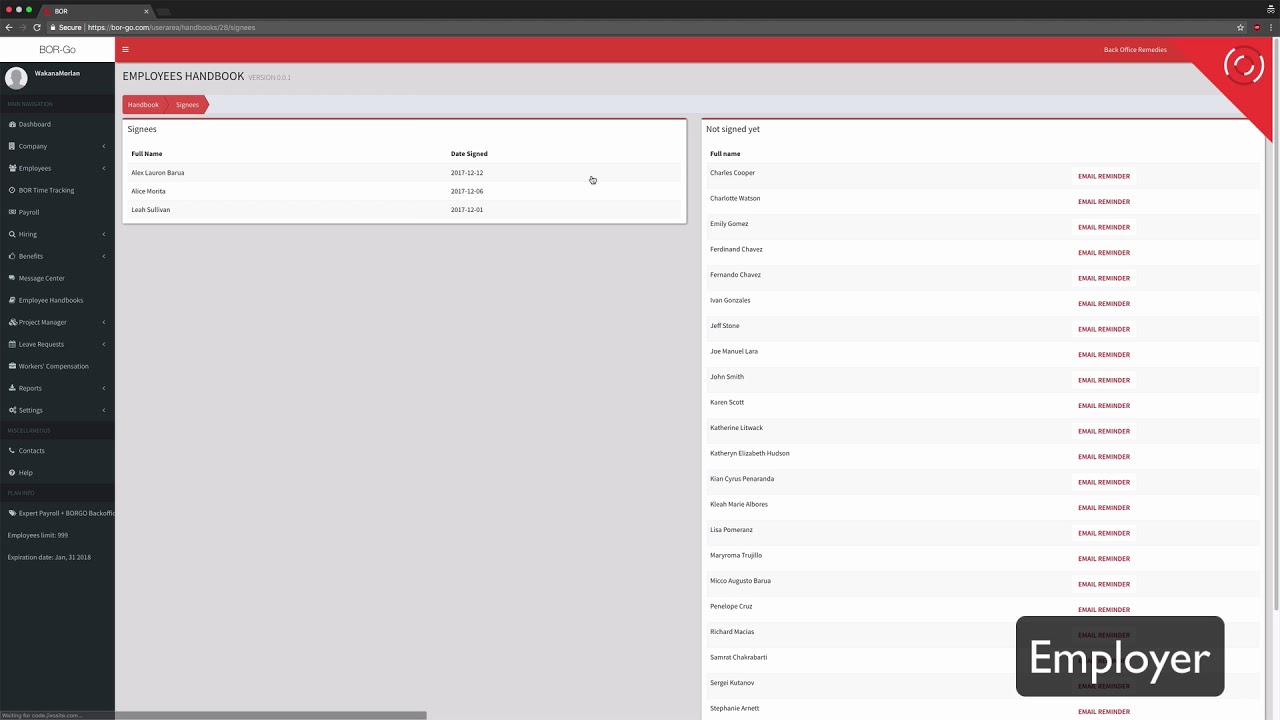1280x720 pixels.
Task: Send email reminder to Penelope Cruz
Action: pyautogui.click(x=1104, y=609)
